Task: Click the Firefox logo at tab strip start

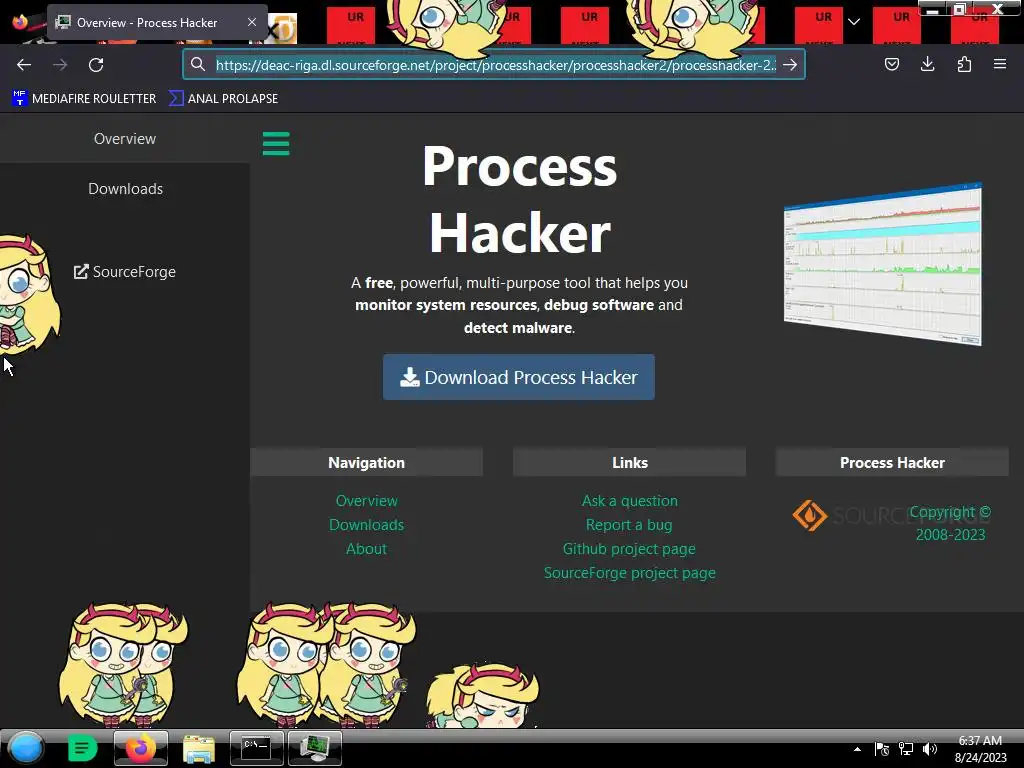Action: 20,22
